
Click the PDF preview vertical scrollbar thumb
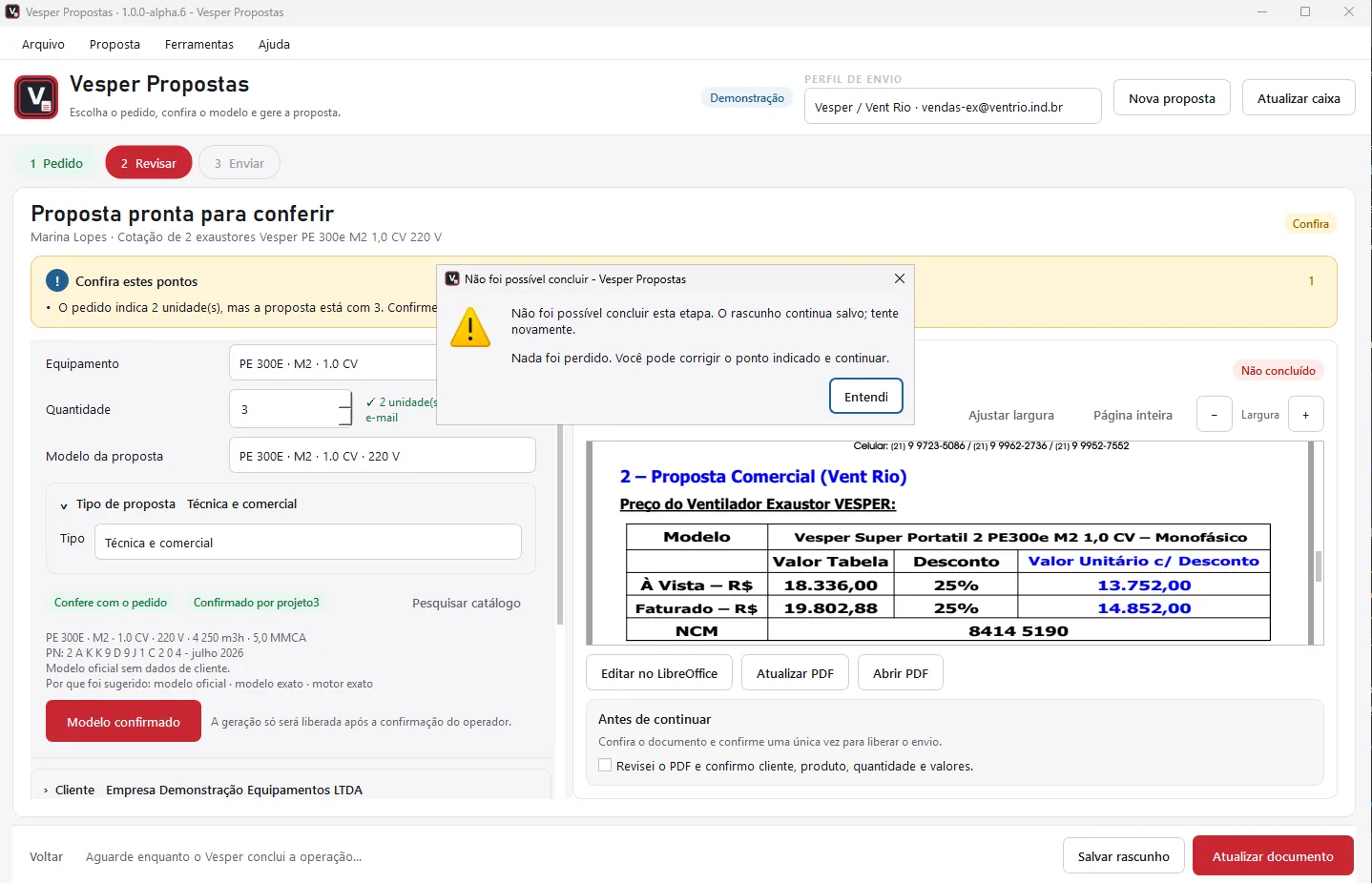click(1319, 566)
